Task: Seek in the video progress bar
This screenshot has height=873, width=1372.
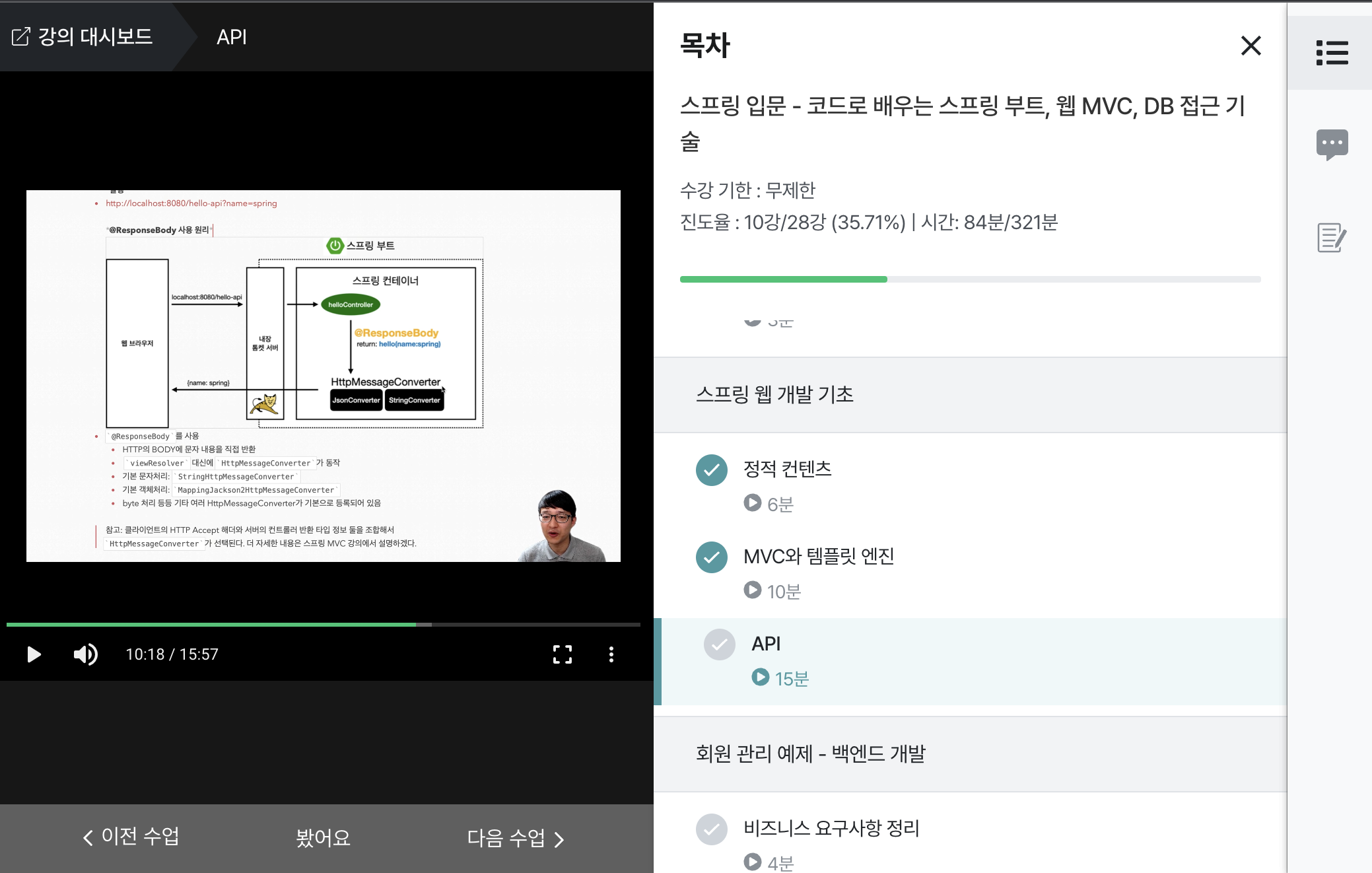Action: 324,624
